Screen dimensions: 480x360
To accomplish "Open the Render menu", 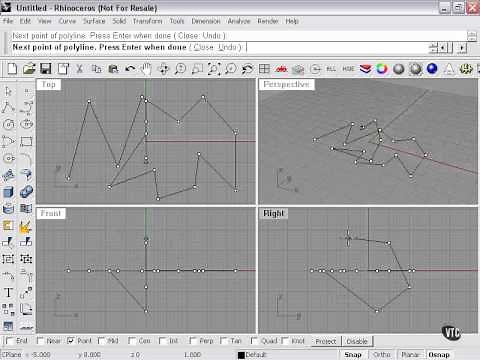I will [x=268, y=21].
